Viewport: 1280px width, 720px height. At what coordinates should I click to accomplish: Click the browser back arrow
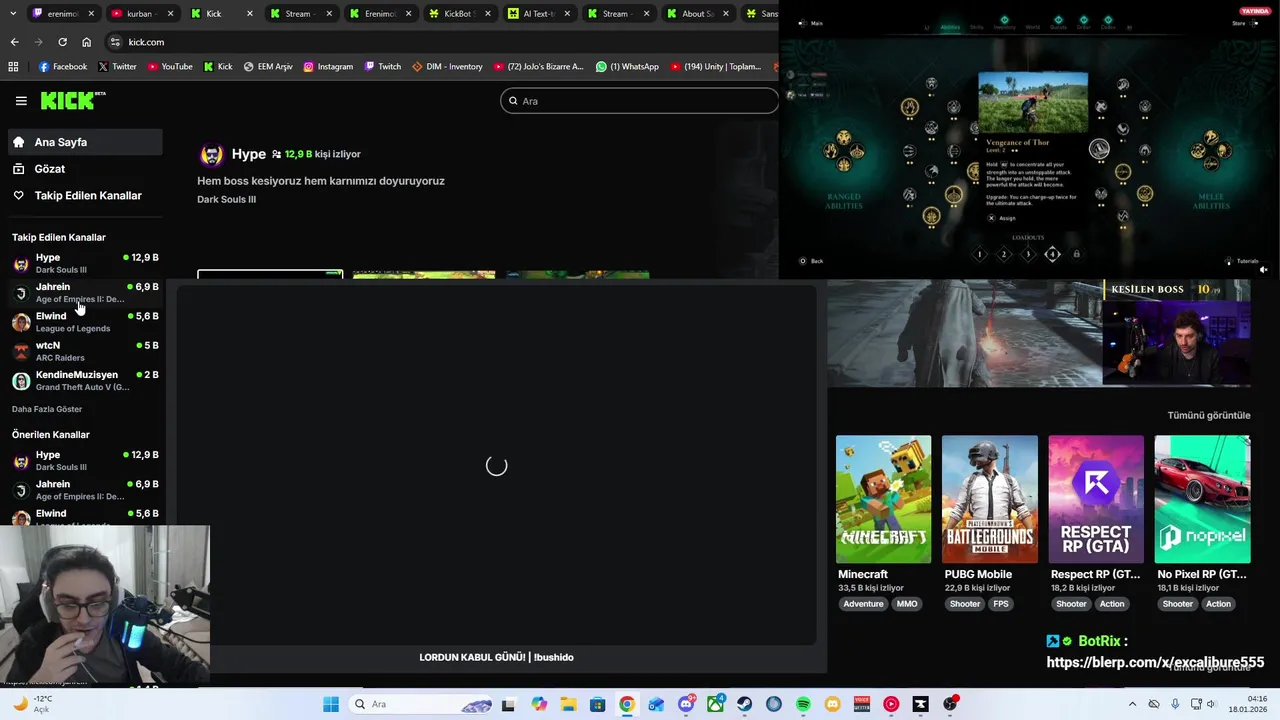click(14, 42)
